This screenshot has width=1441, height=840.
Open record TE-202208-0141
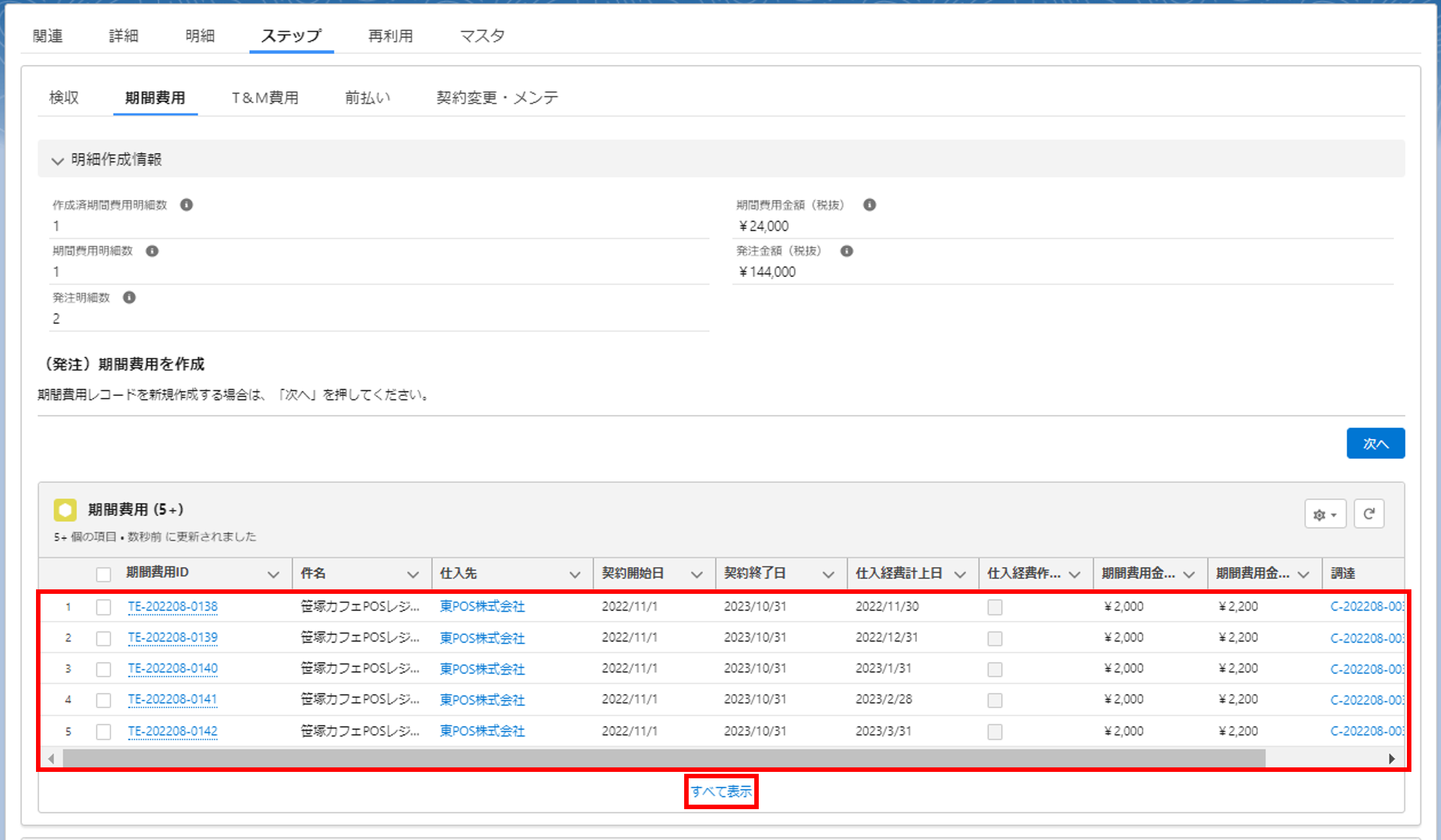pyautogui.click(x=172, y=699)
